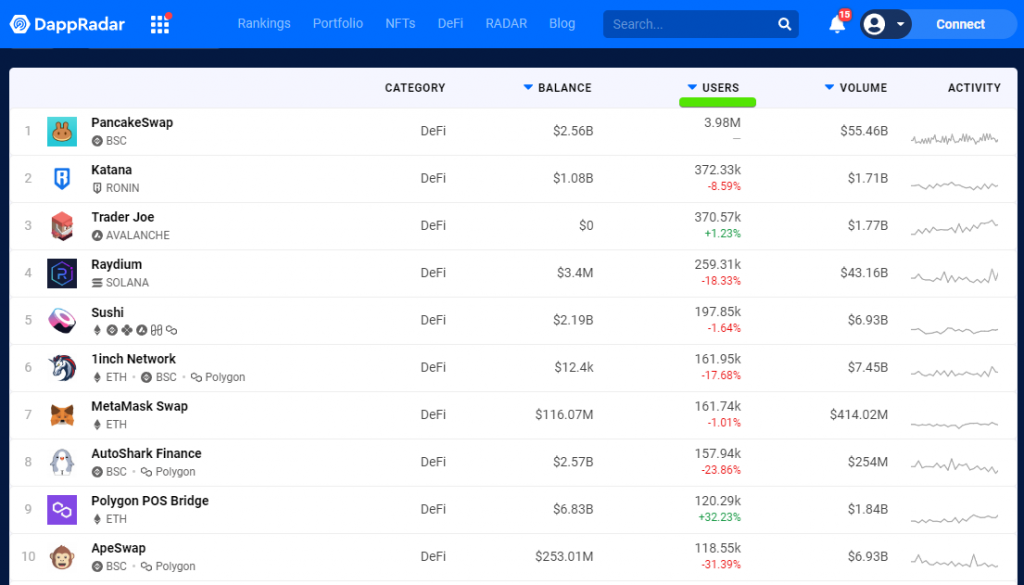
Task: Click the user account avatar icon
Action: pyautogui.click(x=874, y=24)
